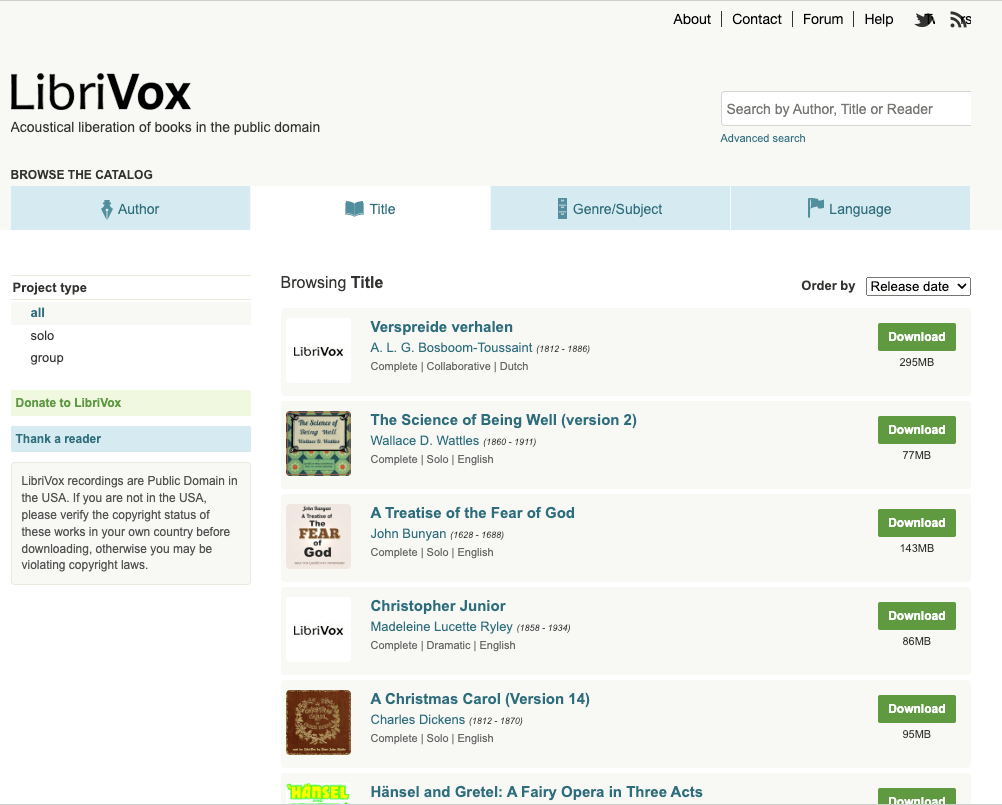The image size is (1002, 805).
Task: Download The Science of Being Well
Action: point(916,430)
